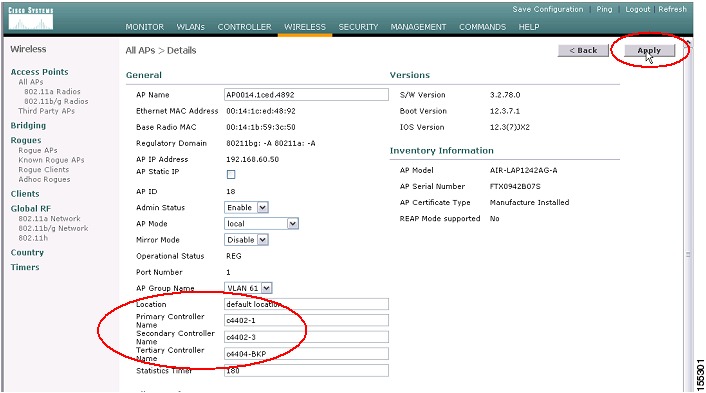The image size is (706, 393).
Task: Select AP IP Address 192.168.60.50
Action: tap(253, 159)
